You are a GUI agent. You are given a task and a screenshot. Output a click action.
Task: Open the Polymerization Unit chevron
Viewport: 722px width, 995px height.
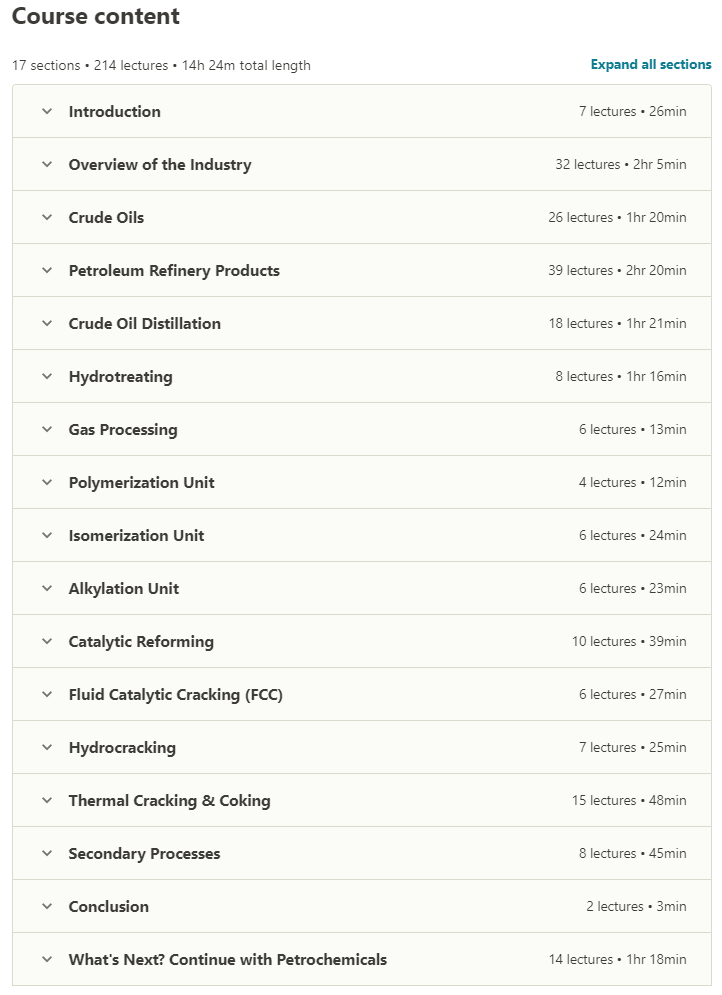[x=46, y=483]
